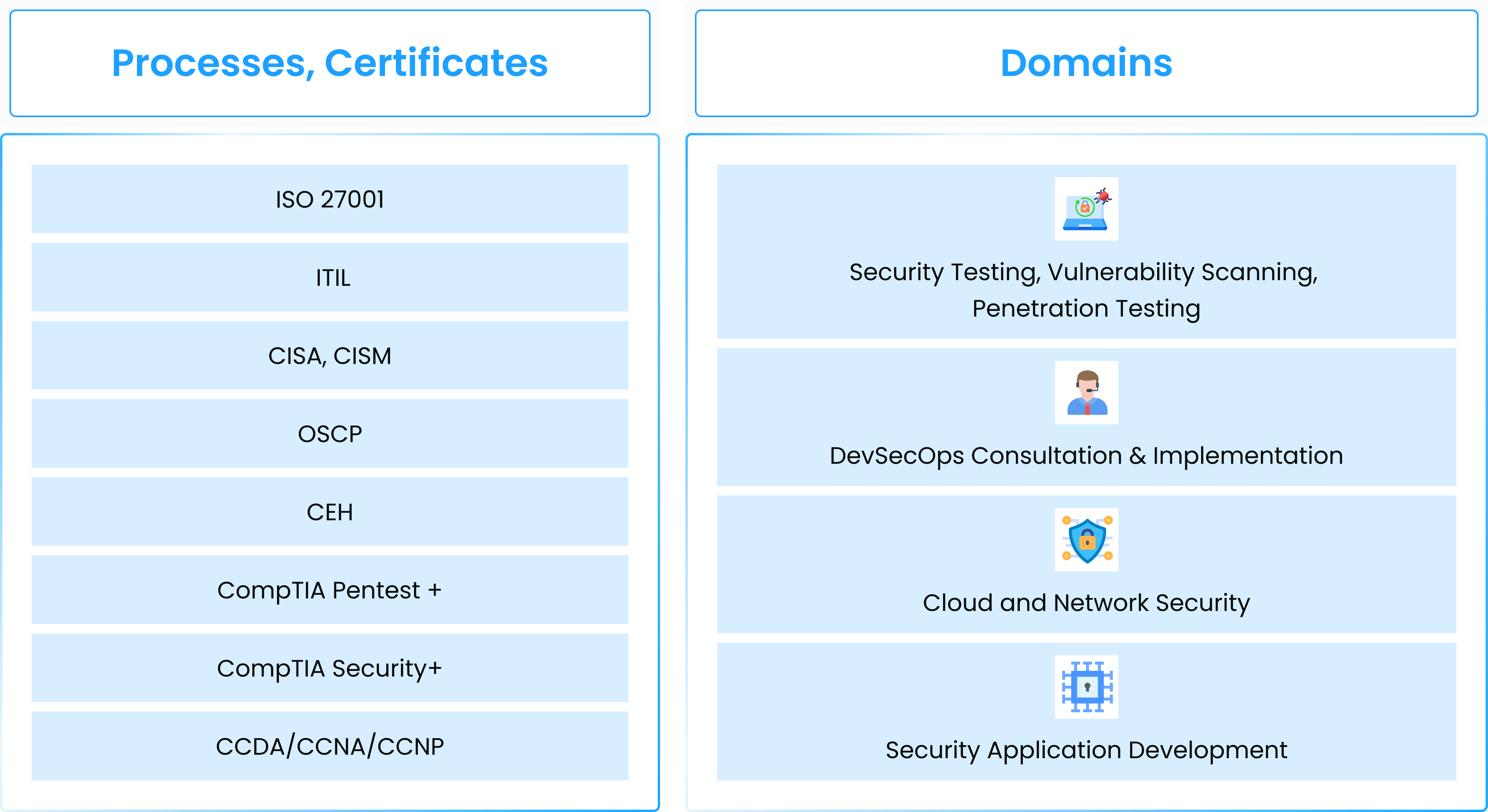Screen dimensions: 1488x812
Task: Click Security Testing, Vulnerability Scanning text
Action: coord(1084,273)
